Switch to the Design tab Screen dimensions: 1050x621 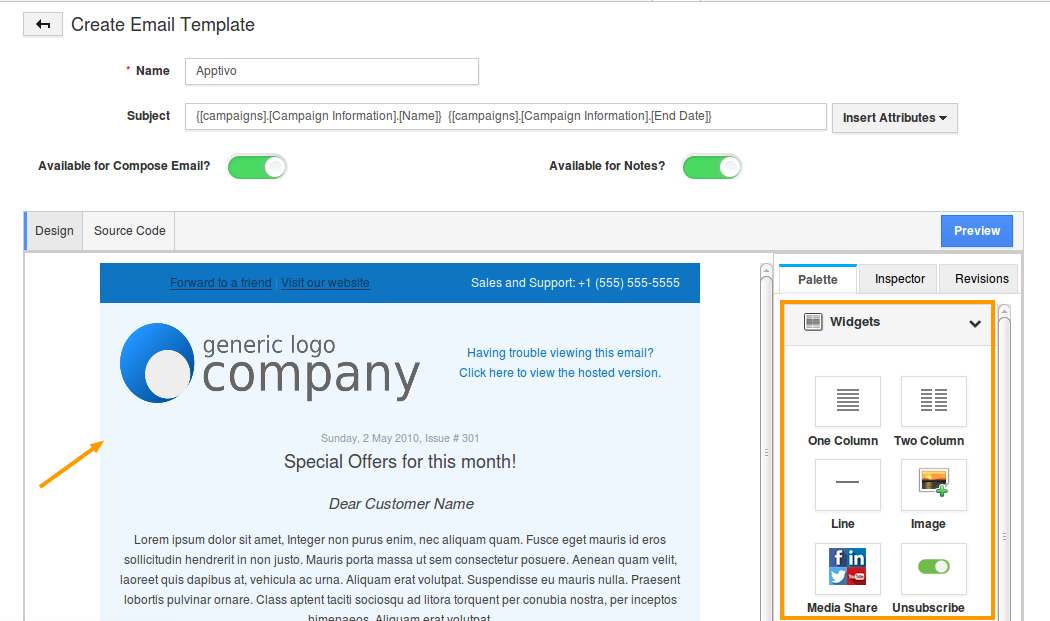click(x=54, y=231)
